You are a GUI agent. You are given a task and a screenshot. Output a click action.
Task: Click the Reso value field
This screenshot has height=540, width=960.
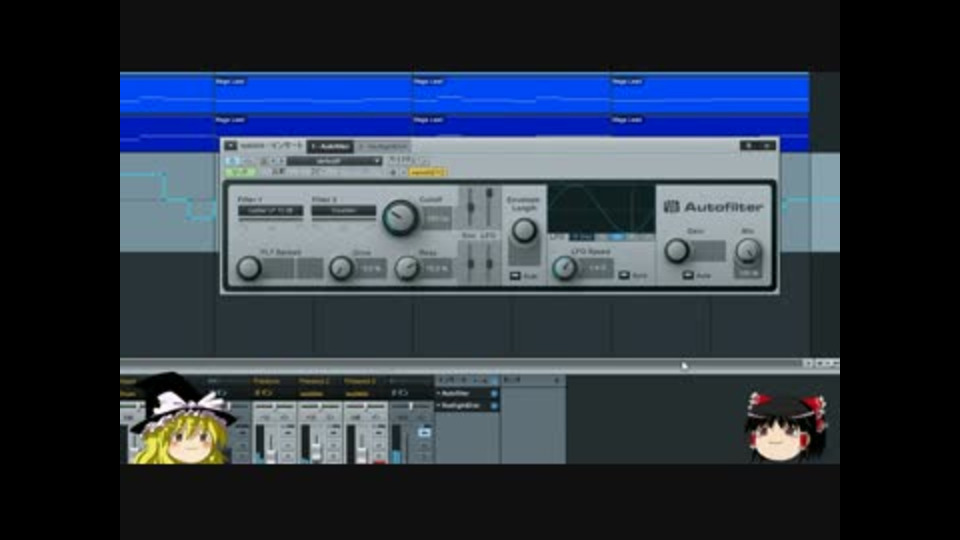click(x=437, y=269)
